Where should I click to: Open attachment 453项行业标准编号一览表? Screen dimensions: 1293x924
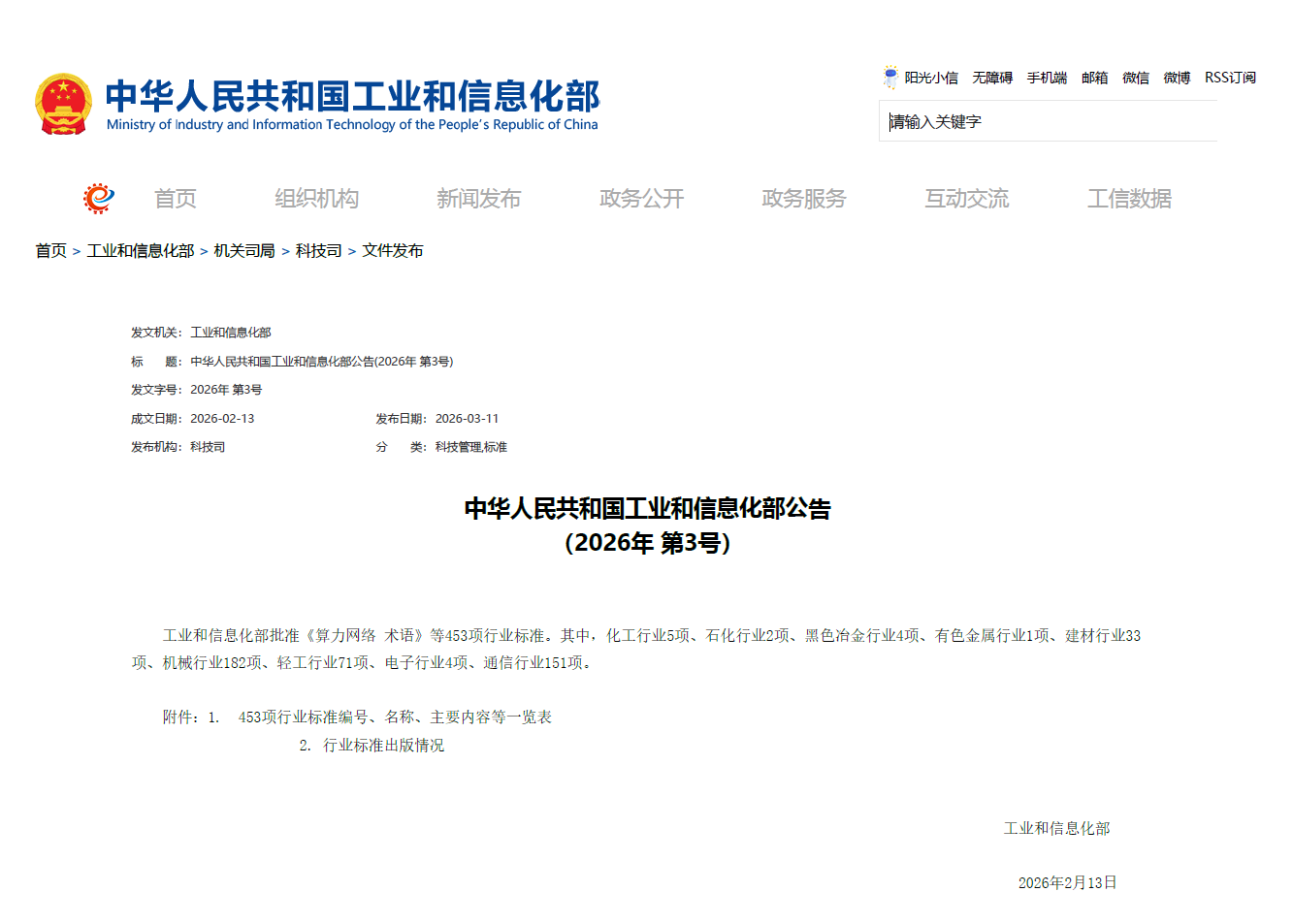click(x=392, y=717)
